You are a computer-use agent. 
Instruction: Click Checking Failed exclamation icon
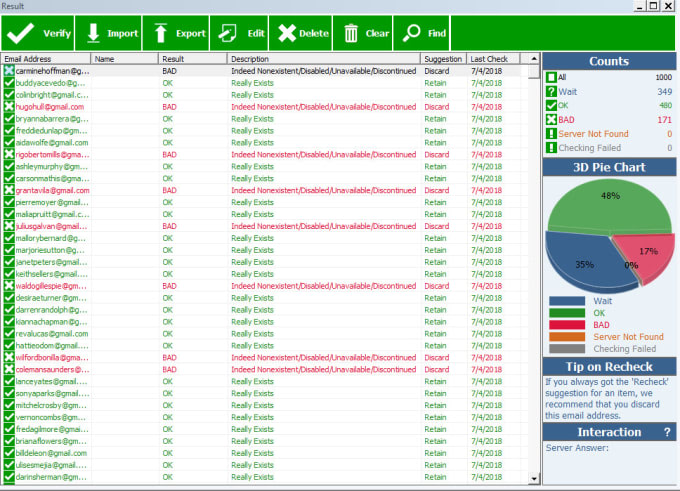pos(551,148)
